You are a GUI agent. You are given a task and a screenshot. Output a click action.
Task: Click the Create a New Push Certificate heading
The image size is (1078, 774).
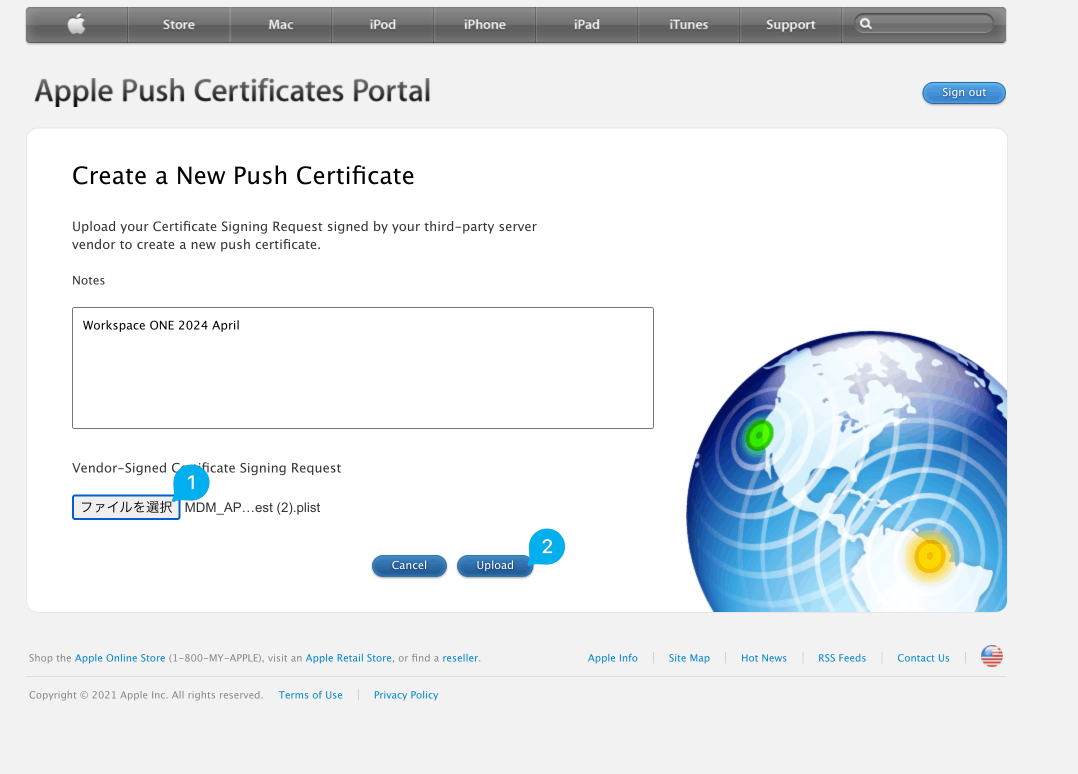[x=243, y=176]
